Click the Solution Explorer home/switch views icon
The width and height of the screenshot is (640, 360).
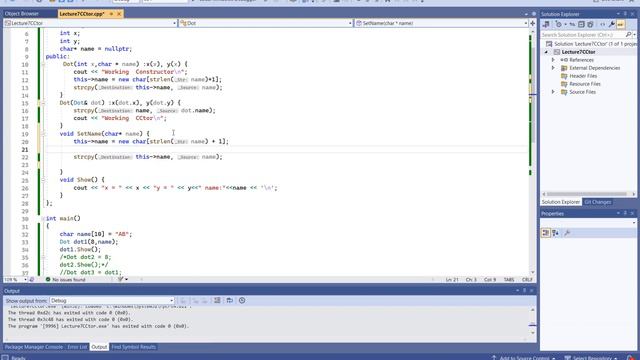click(x=546, y=24)
